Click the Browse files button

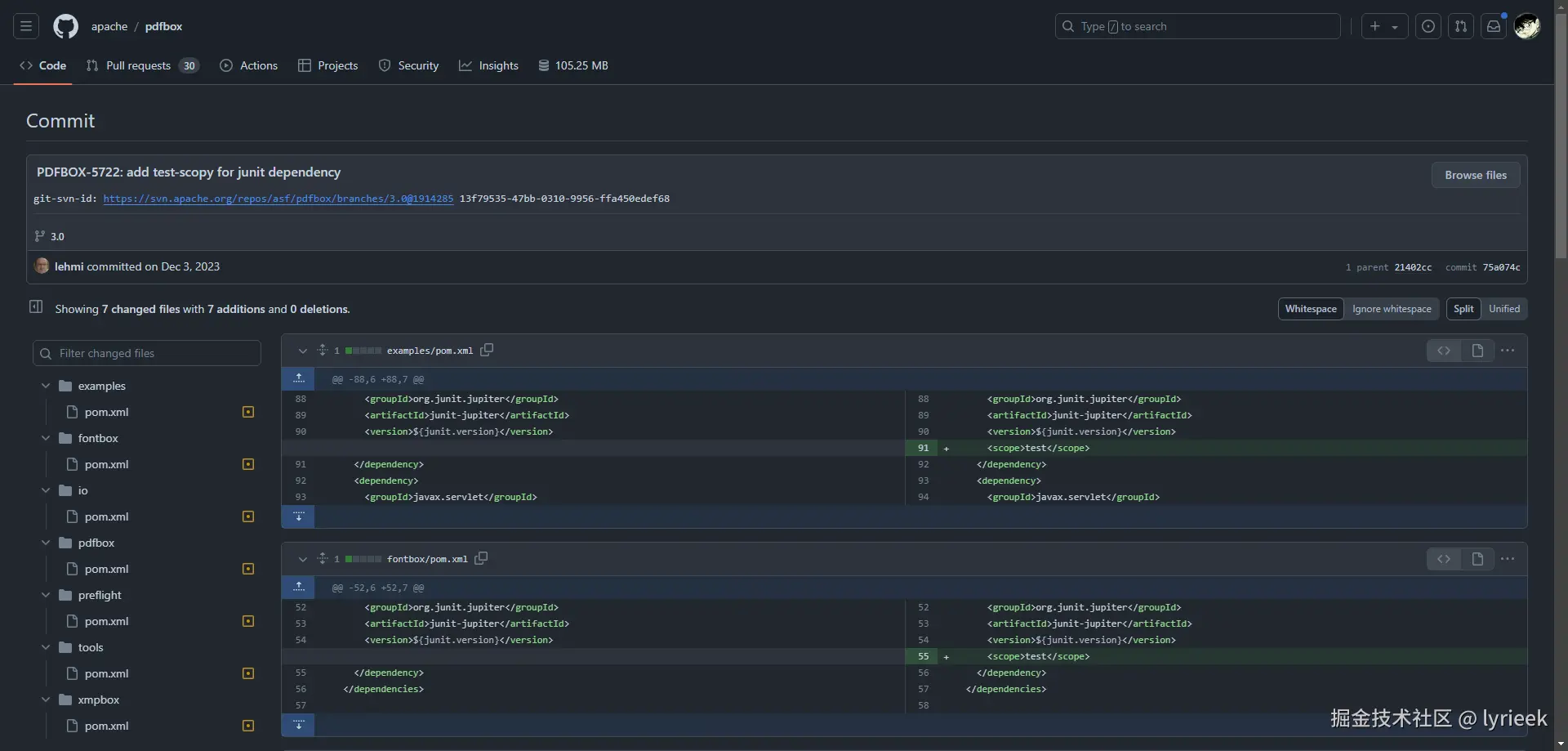tap(1476, 175)
